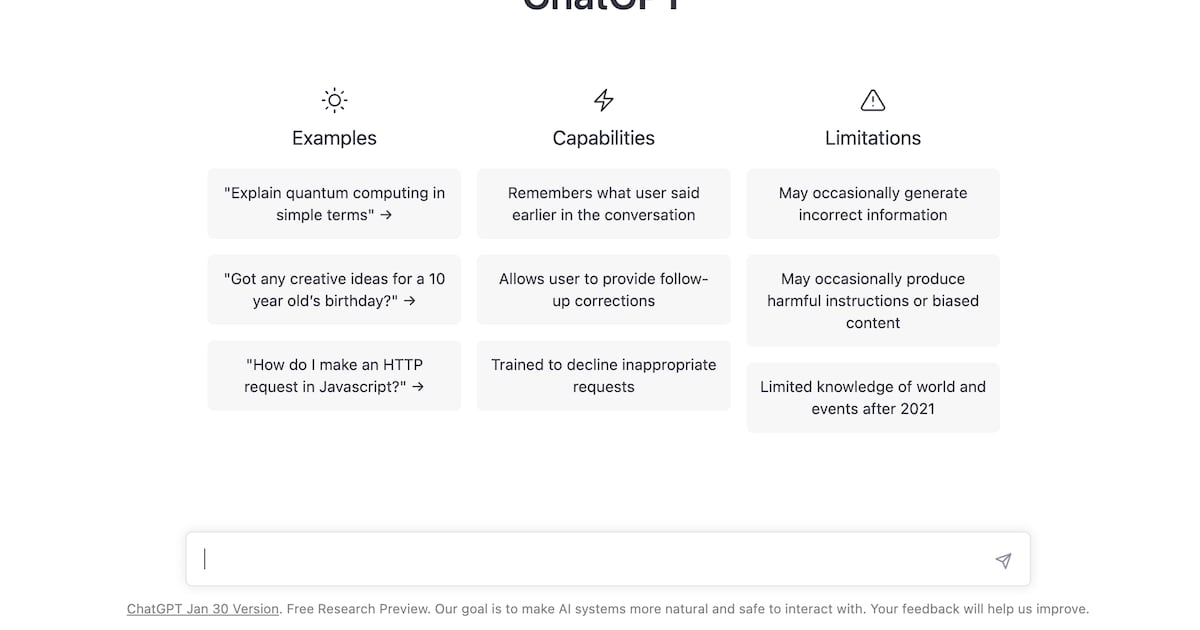This screenshot has height=630, width=1200.
Task: Click the Limitations column heading
Action: tap(873, 138)
